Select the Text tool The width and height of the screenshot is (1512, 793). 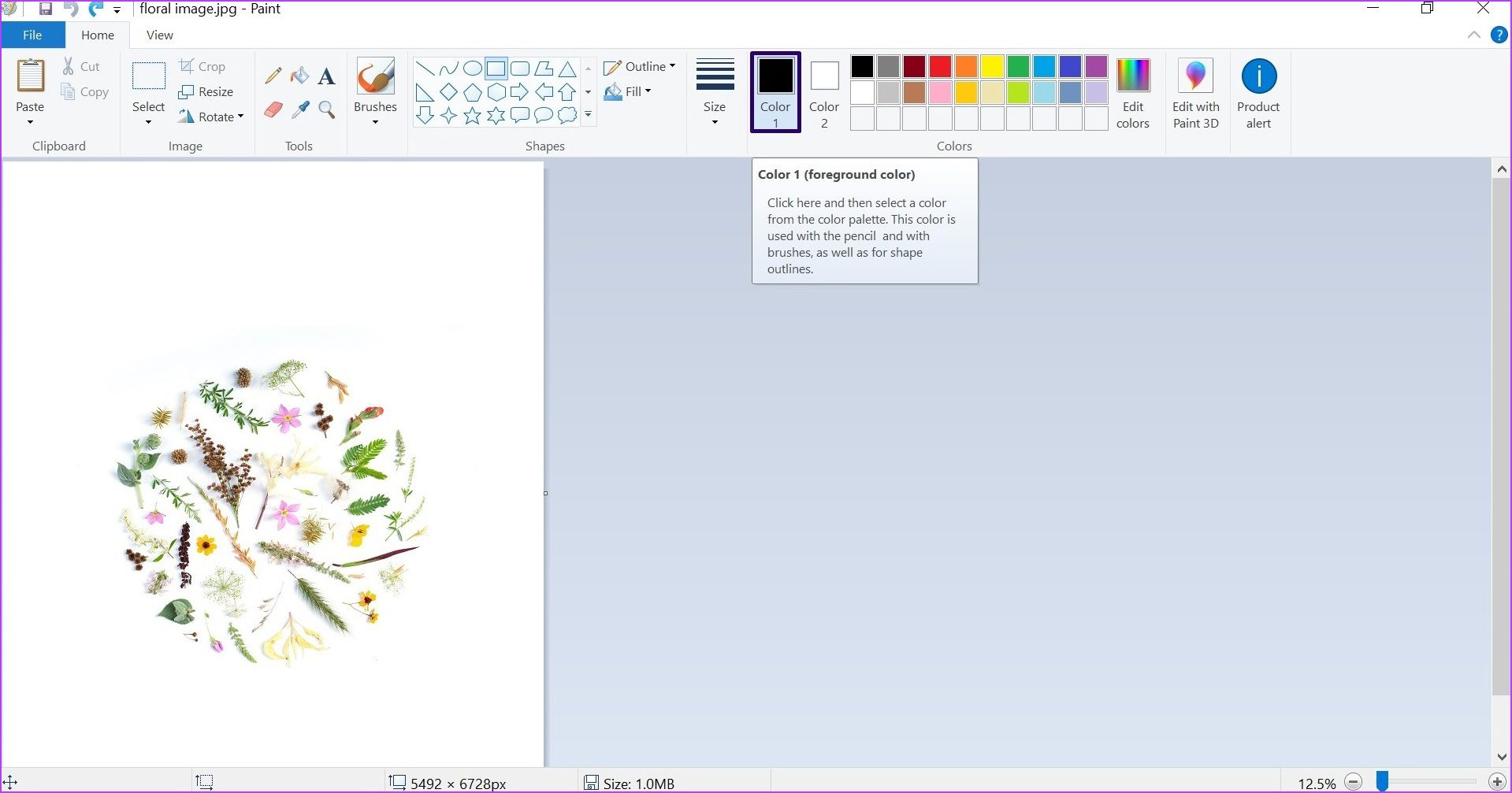[326, 76]
